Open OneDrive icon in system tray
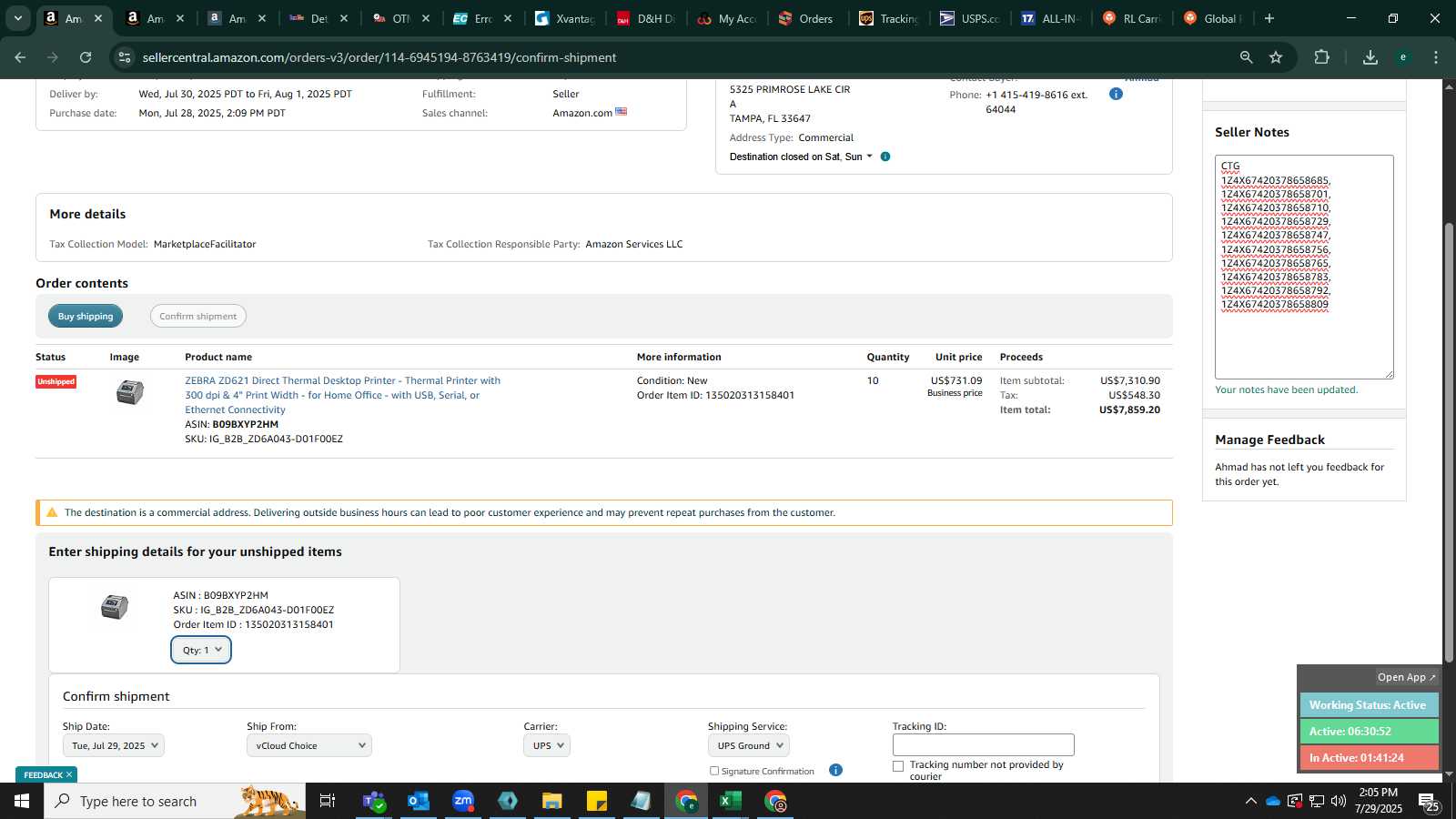 coord(1273,801)
